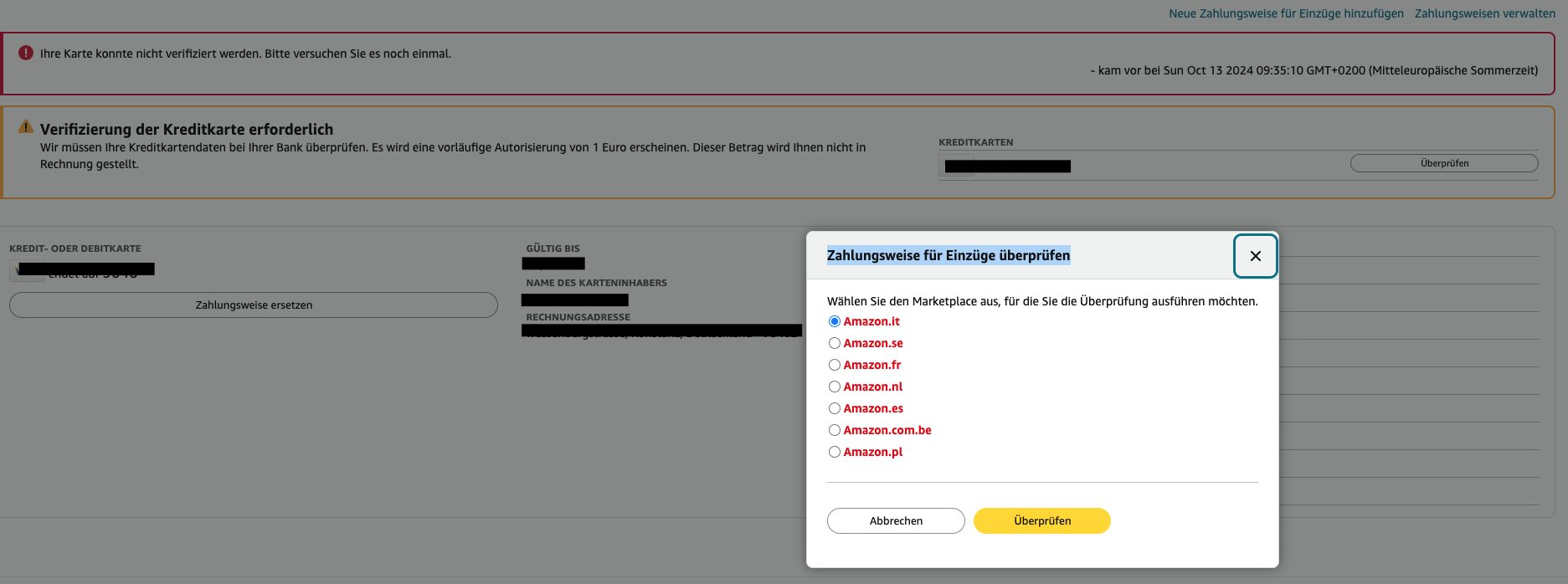Click the Amazon.nl label text
This screenshot has height=584, width=1568.
[x=873, y=387]
